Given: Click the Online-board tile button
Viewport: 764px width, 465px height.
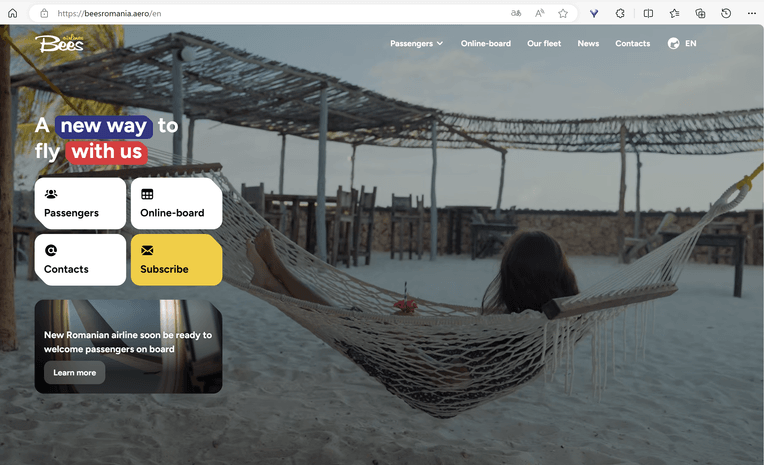Looking at the screenshot, I should pos(176,203).
